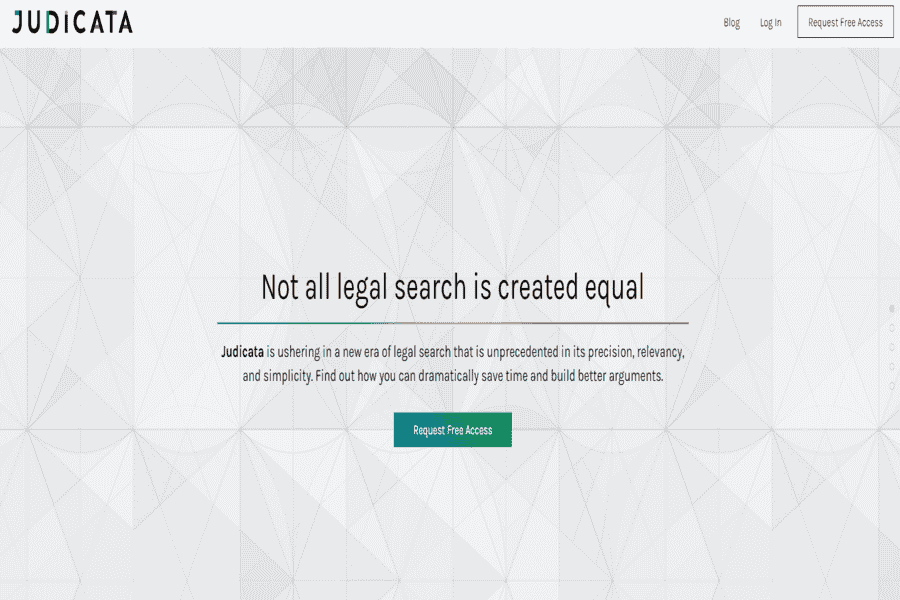Select the filled active section dot
Viewport: 900px width, 600px height.
click(x=892, y=308)
